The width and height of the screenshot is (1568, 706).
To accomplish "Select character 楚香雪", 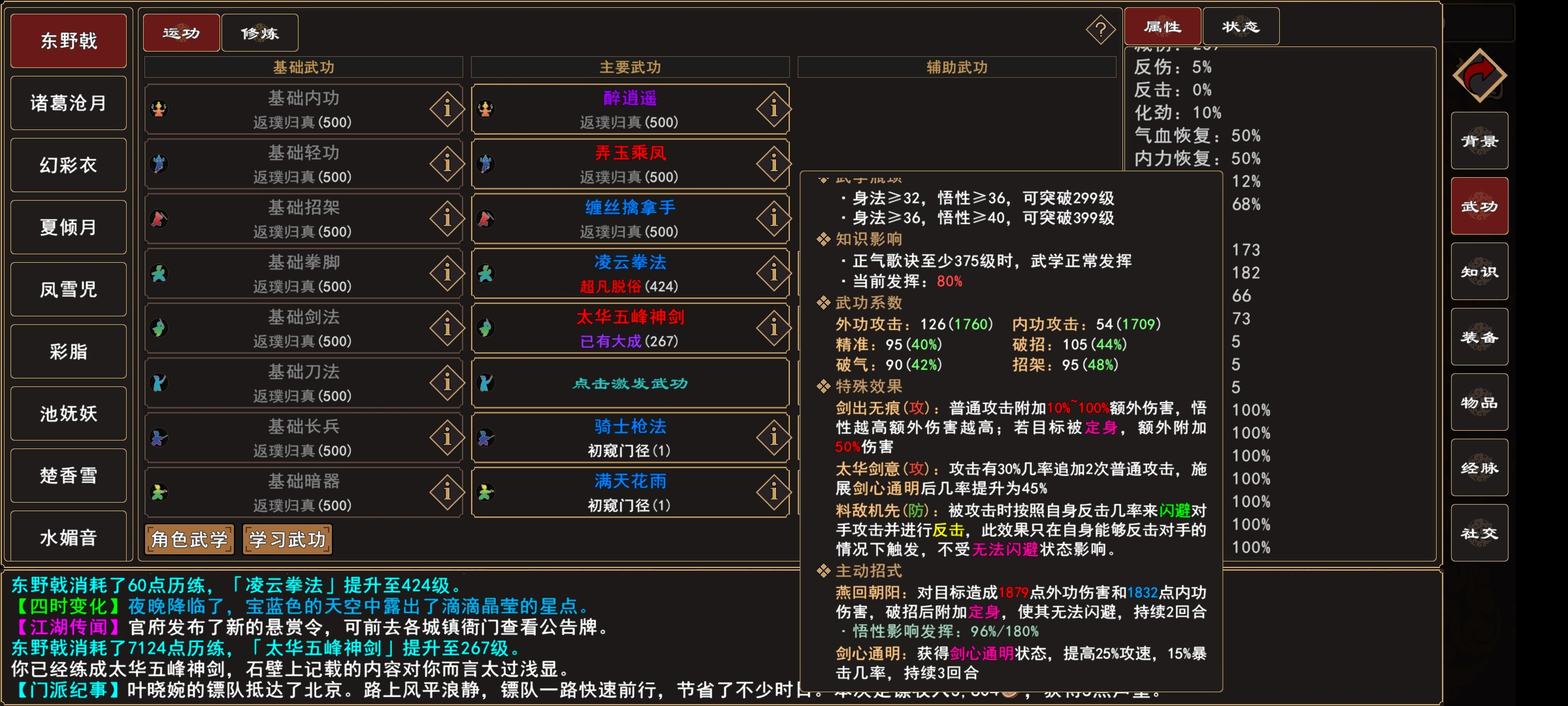I will [x=69, y=475].
